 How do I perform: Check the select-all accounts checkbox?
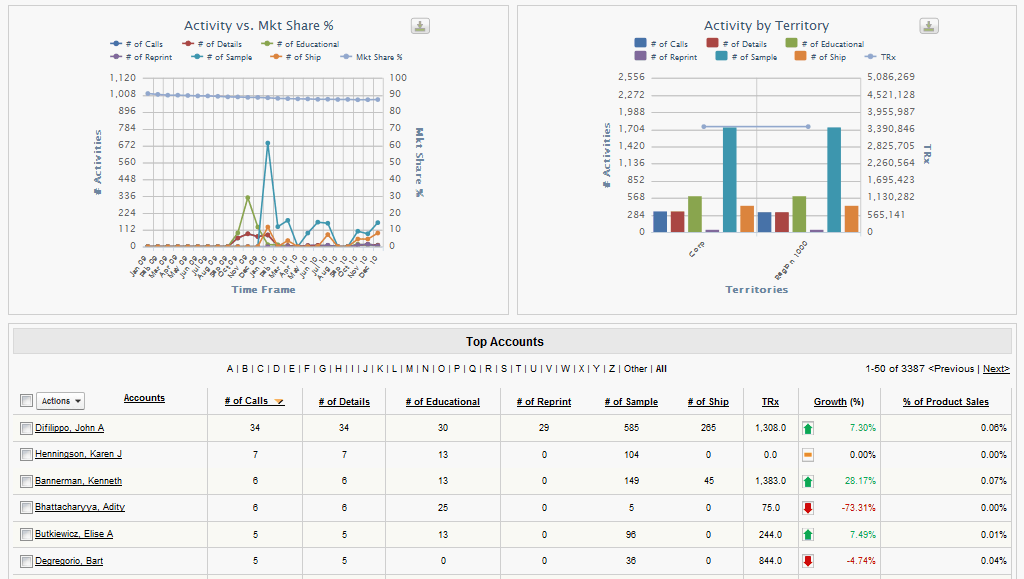[26, 401]
